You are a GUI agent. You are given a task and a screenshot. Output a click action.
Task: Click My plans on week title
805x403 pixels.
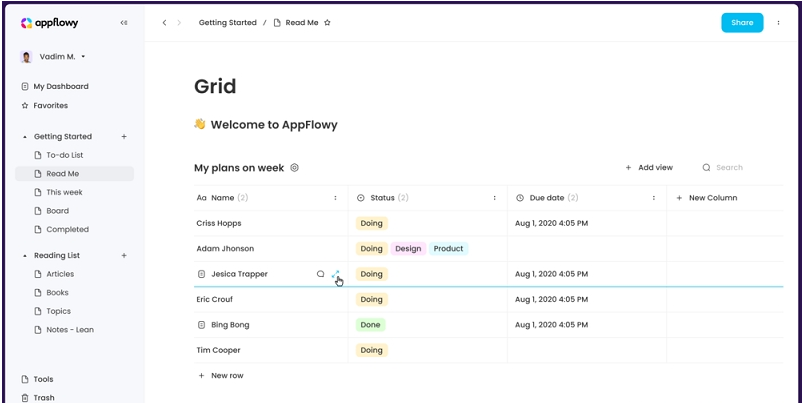[x=239, y=168]
